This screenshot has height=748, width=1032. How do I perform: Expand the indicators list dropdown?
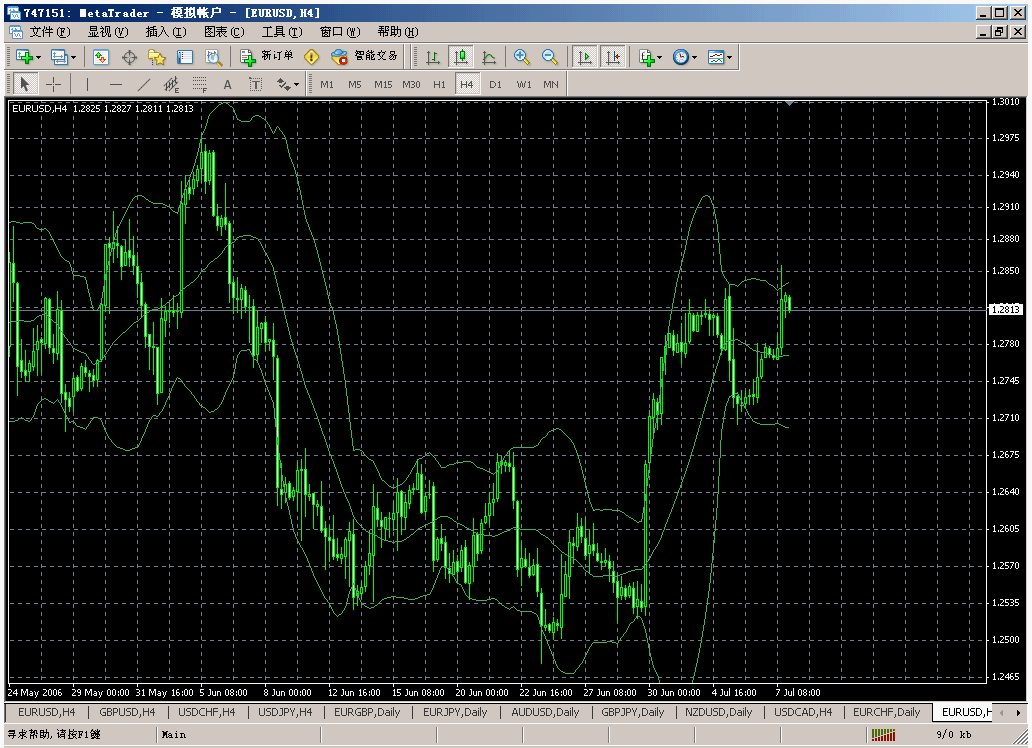[660, 57]
